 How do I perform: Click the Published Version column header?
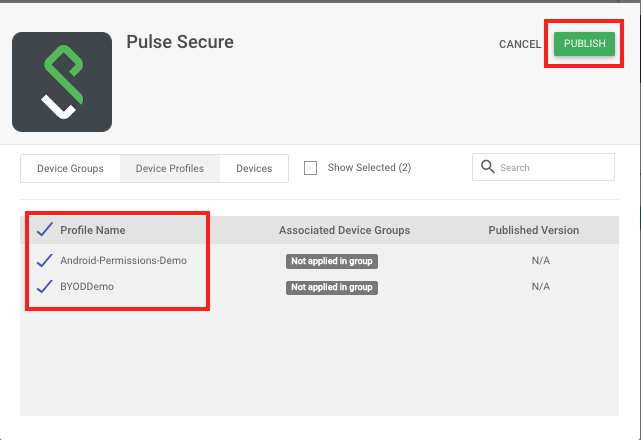tap(533, 230)
